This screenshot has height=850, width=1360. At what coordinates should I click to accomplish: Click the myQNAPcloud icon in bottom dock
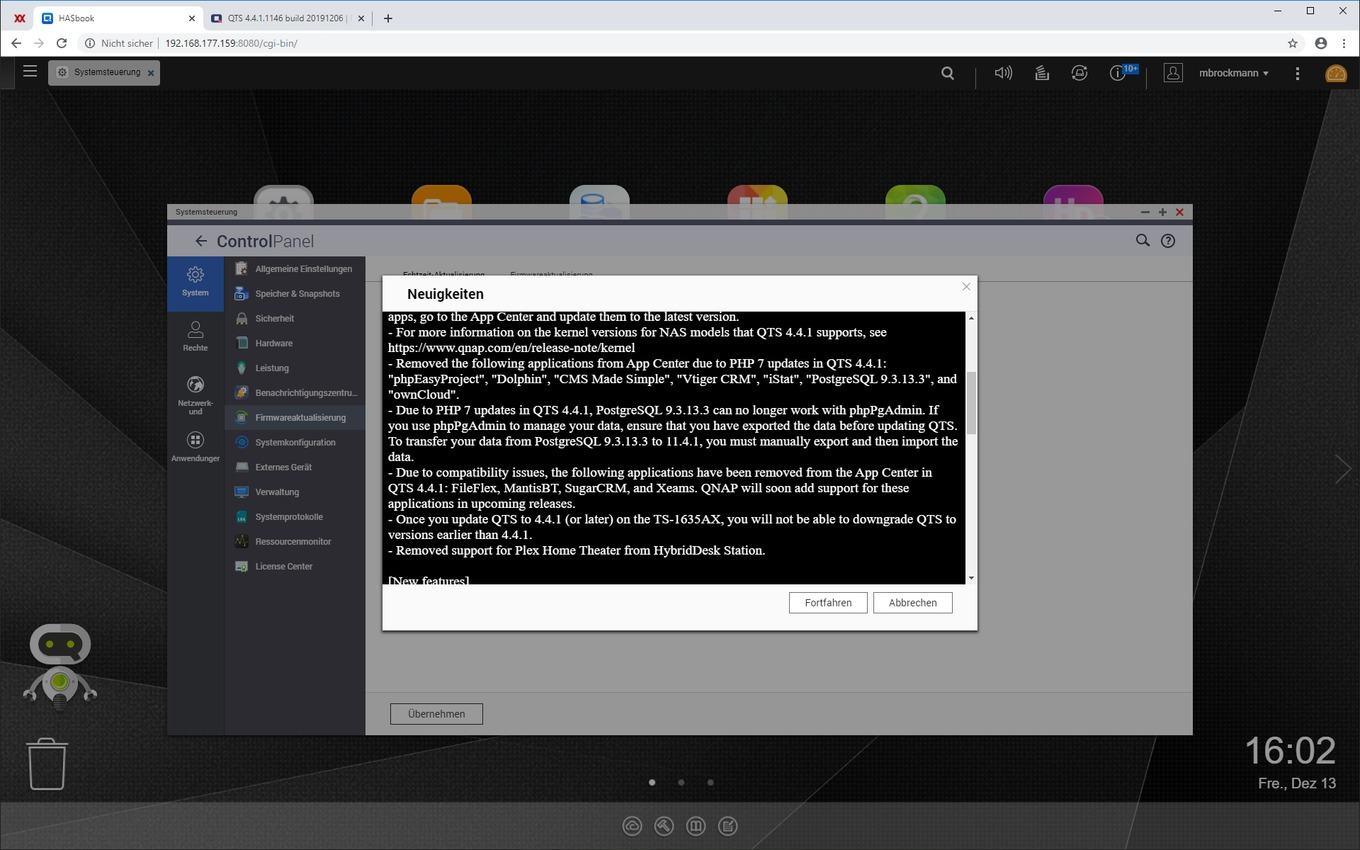(x=632, y=826)
